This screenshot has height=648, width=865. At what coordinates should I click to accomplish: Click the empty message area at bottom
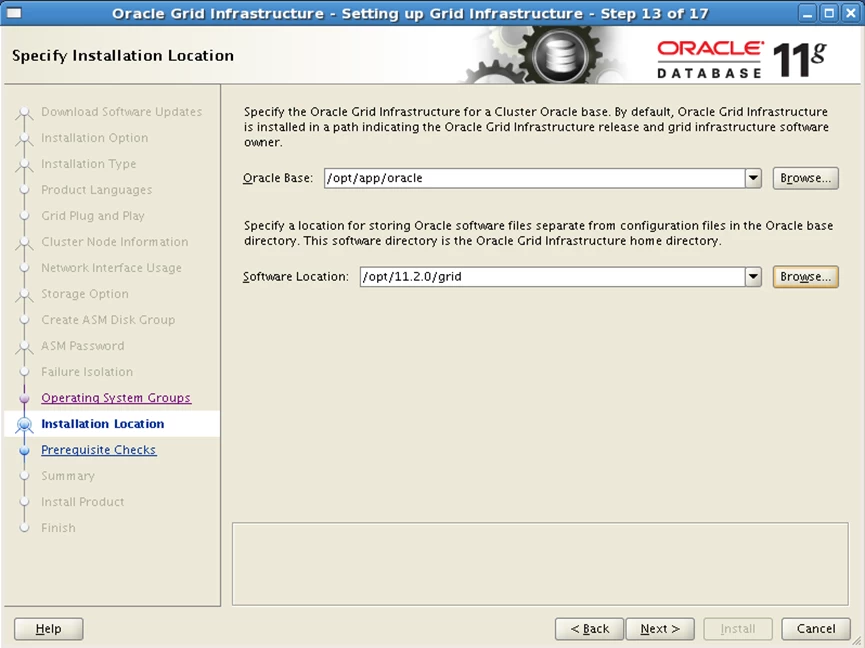540,564
